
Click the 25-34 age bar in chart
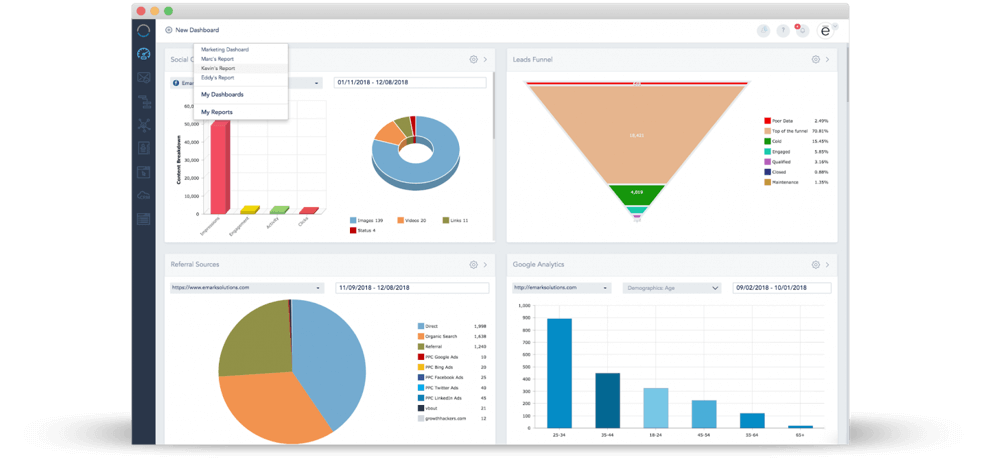[x=560, y=373]
